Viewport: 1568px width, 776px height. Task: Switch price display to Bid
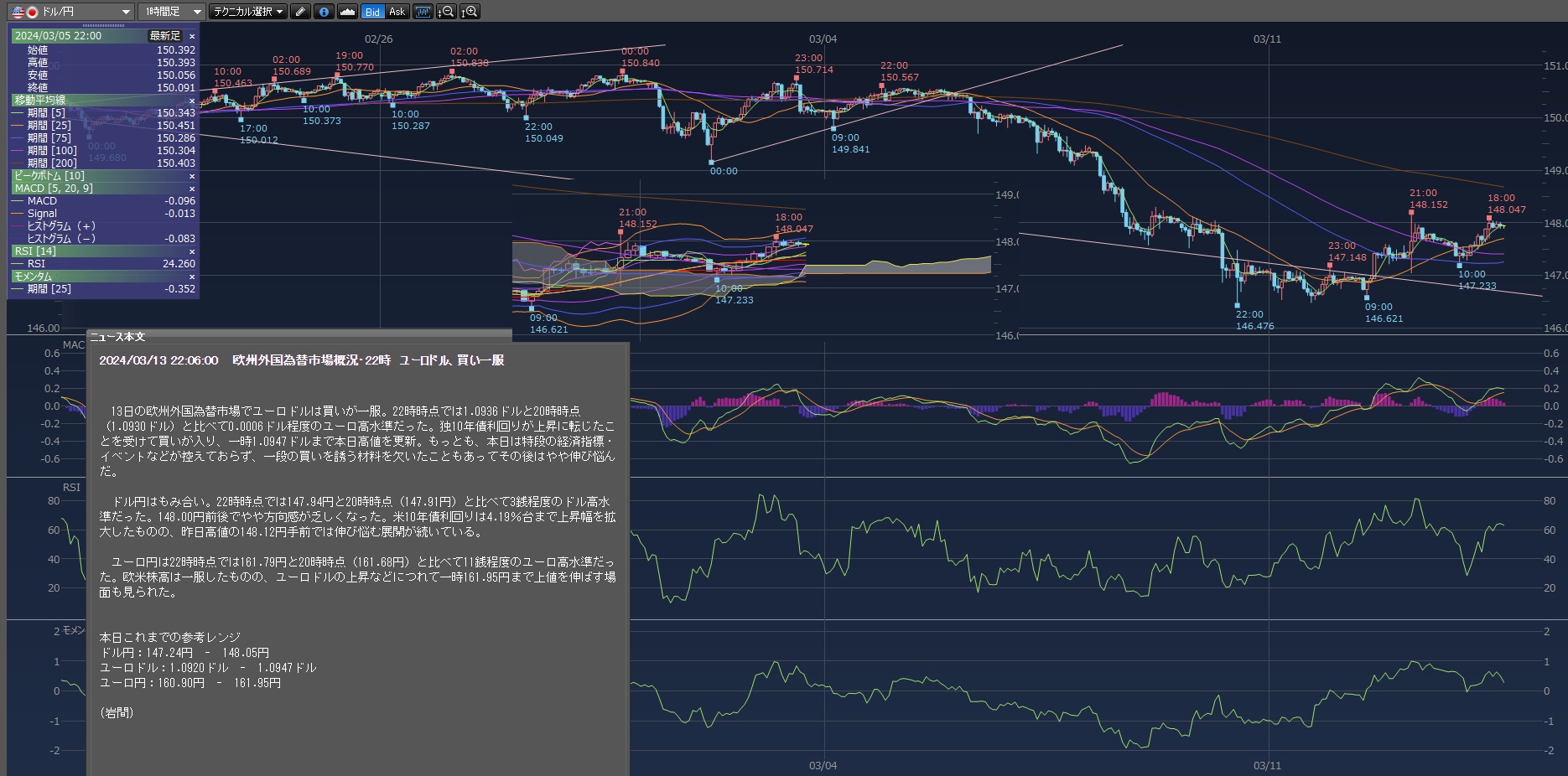coord(372,12)
